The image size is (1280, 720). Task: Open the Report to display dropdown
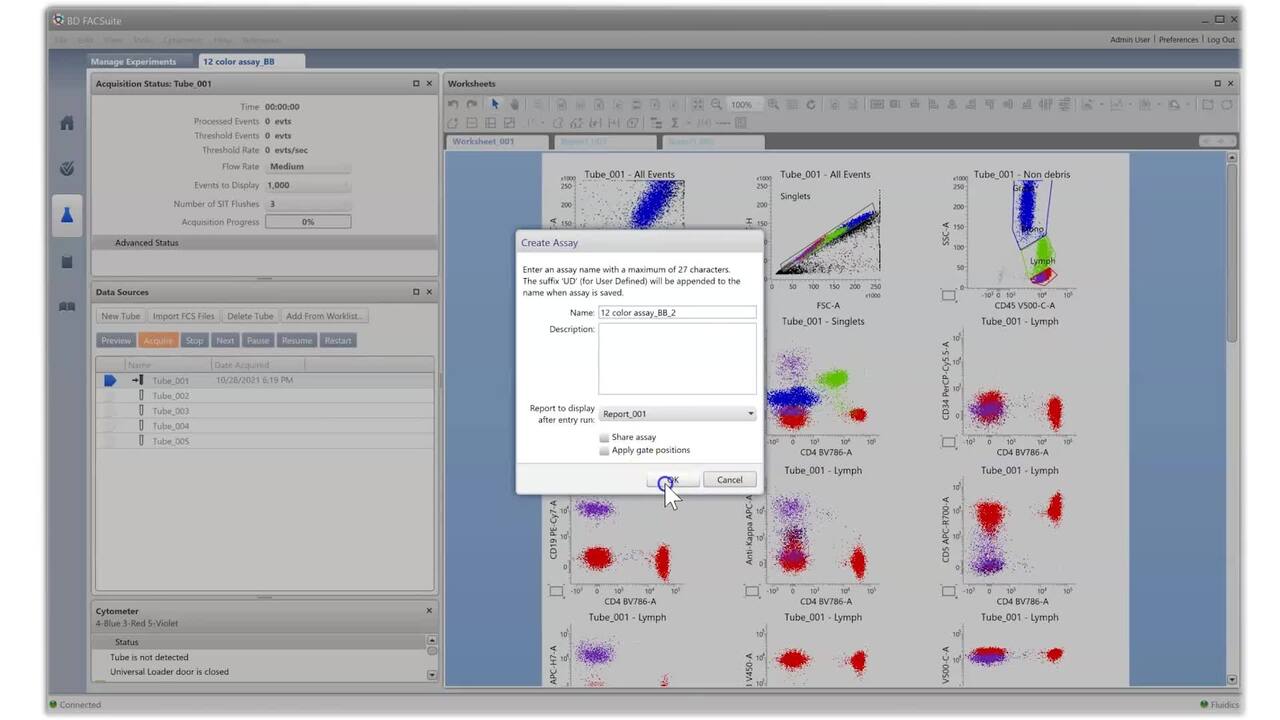pyautogui.click(x=677, y=414)
